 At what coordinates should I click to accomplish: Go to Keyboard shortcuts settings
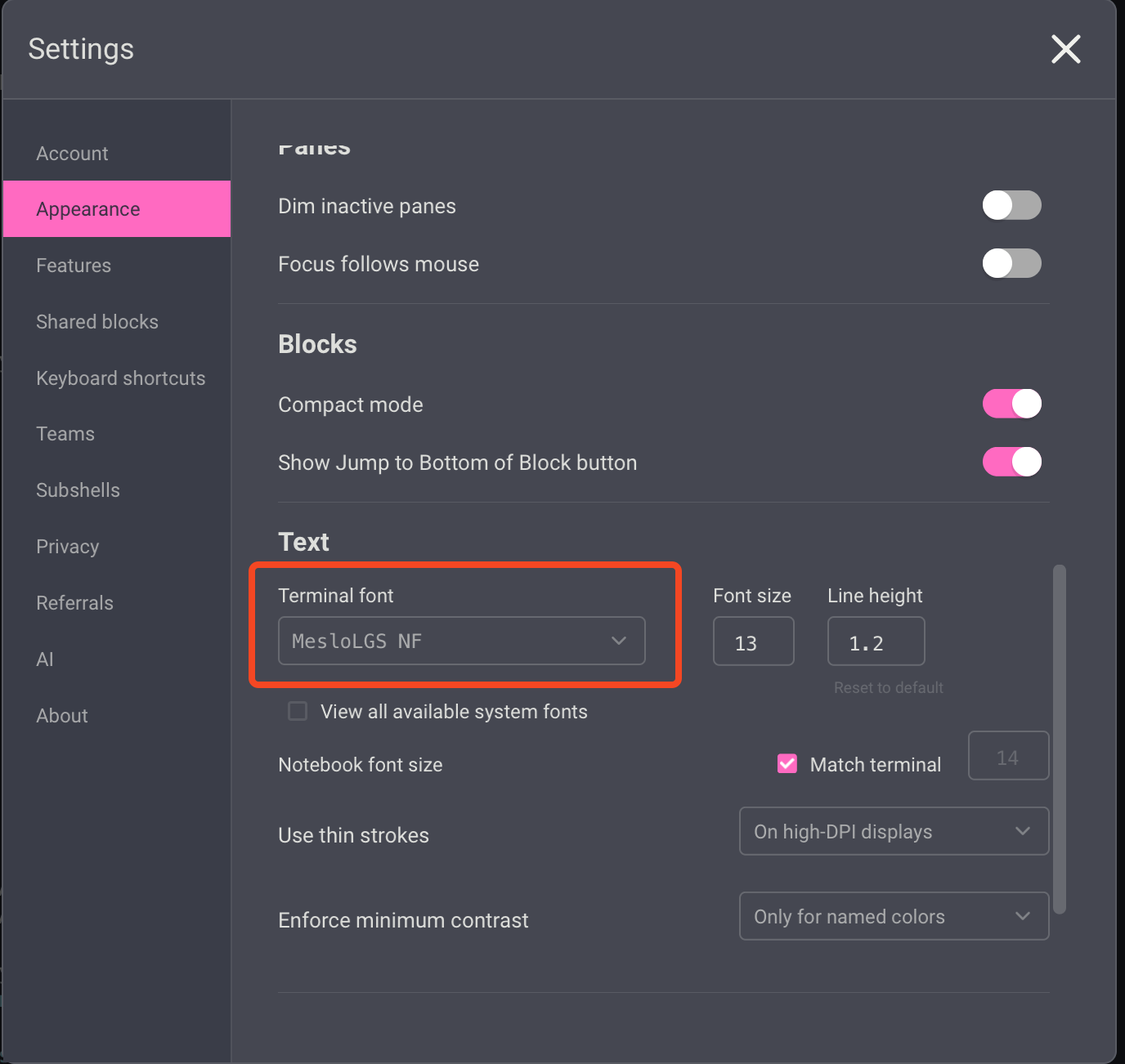pos(120,378)
